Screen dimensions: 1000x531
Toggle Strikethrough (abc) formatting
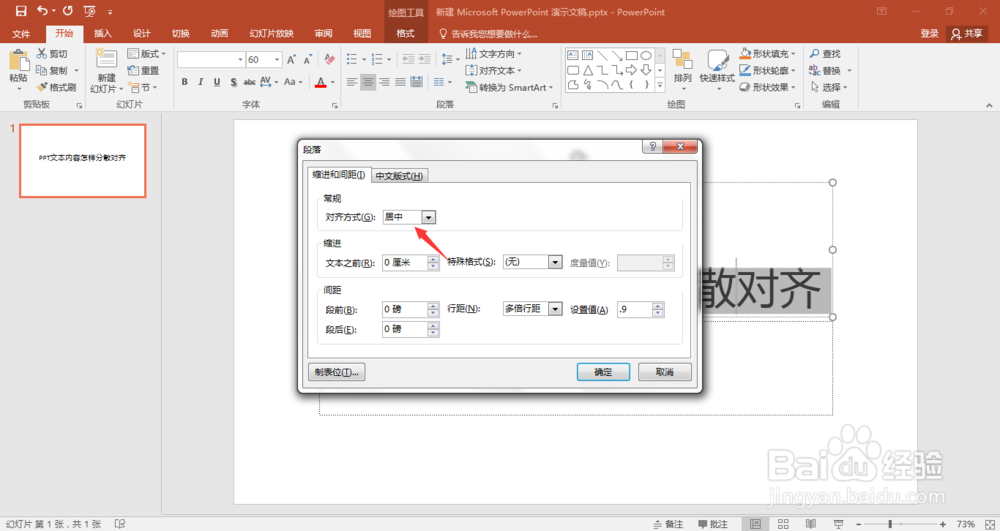(249, 82)
